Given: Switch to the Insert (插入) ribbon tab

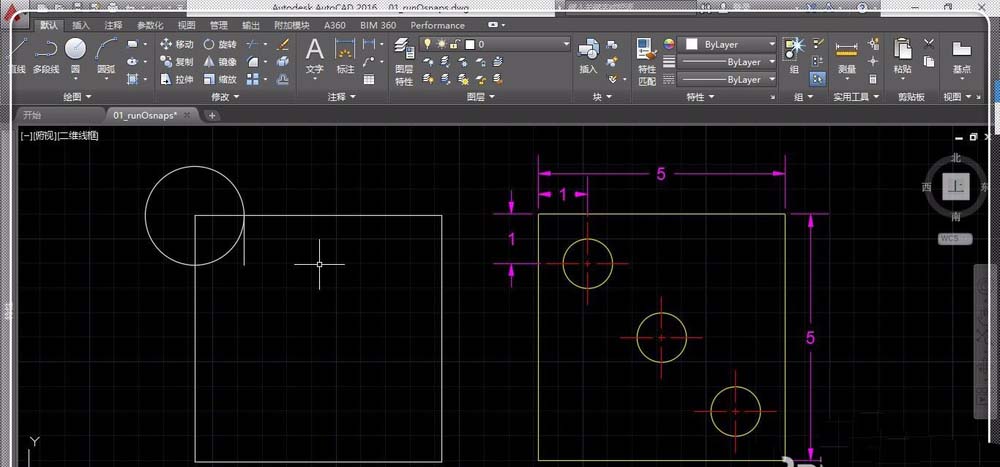Looking at the screenshot, I should point(81,25).
